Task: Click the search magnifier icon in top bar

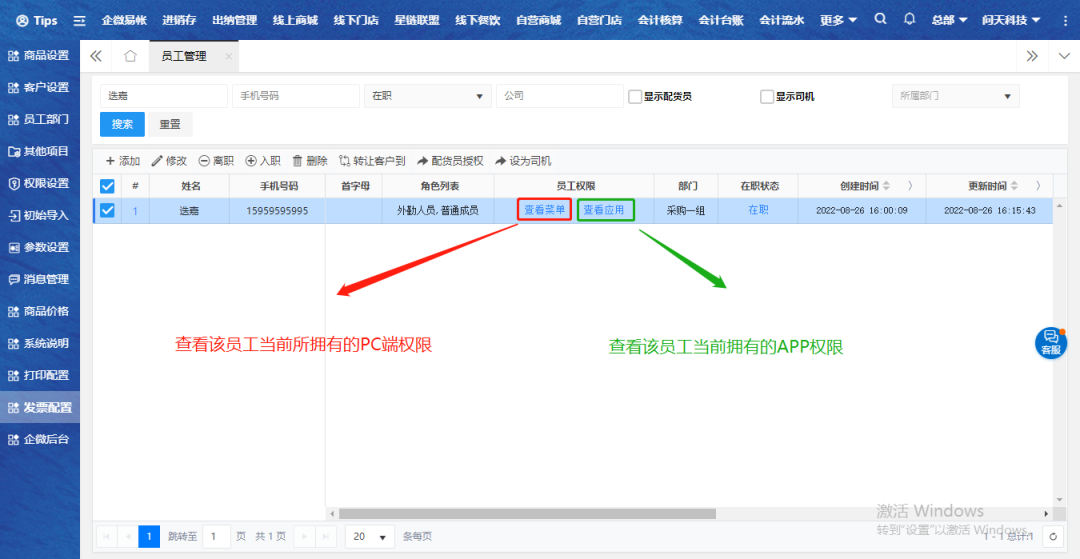Action: tap(880, 19)
